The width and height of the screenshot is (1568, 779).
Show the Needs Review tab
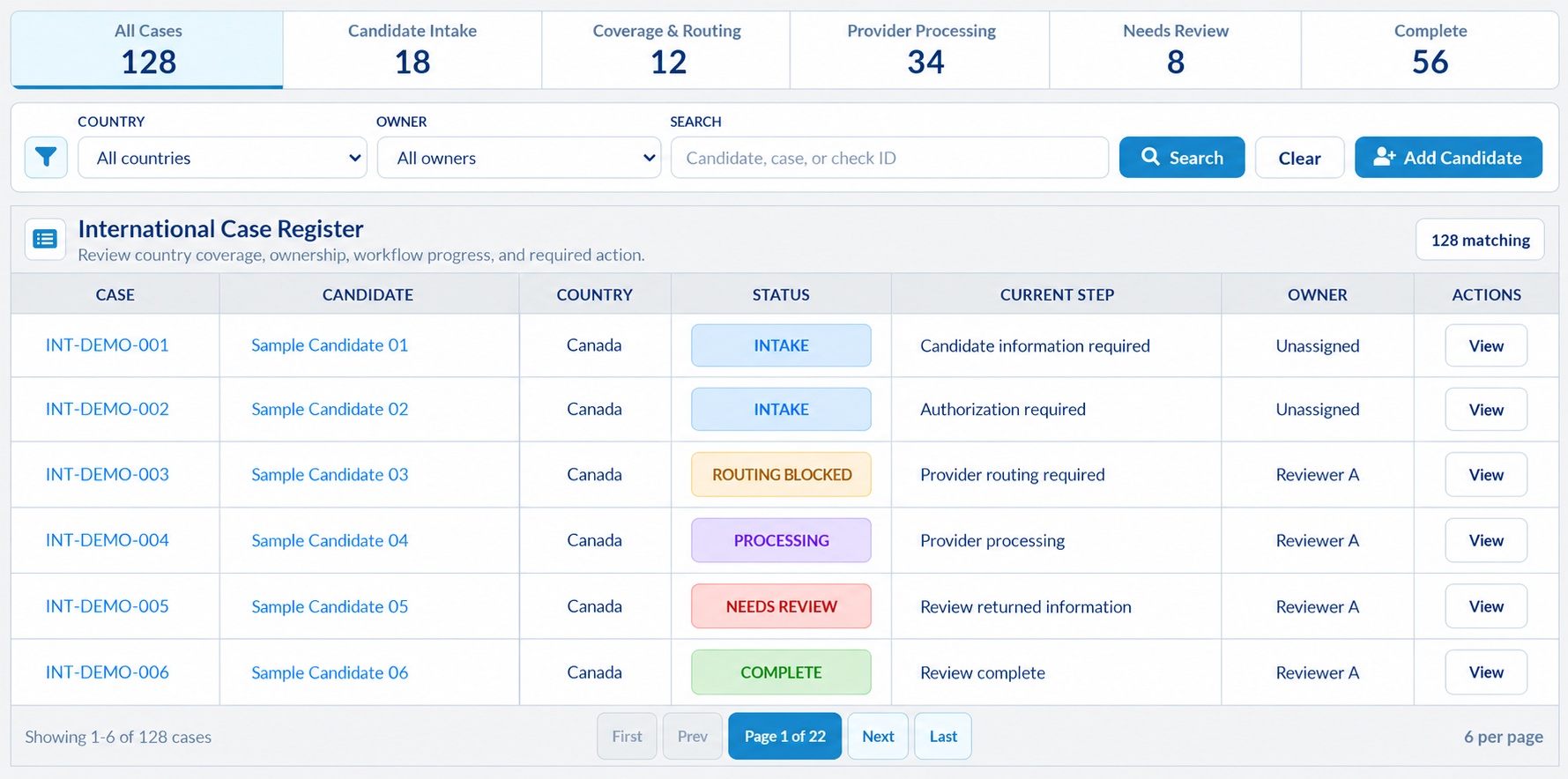tap(1176, 50)
